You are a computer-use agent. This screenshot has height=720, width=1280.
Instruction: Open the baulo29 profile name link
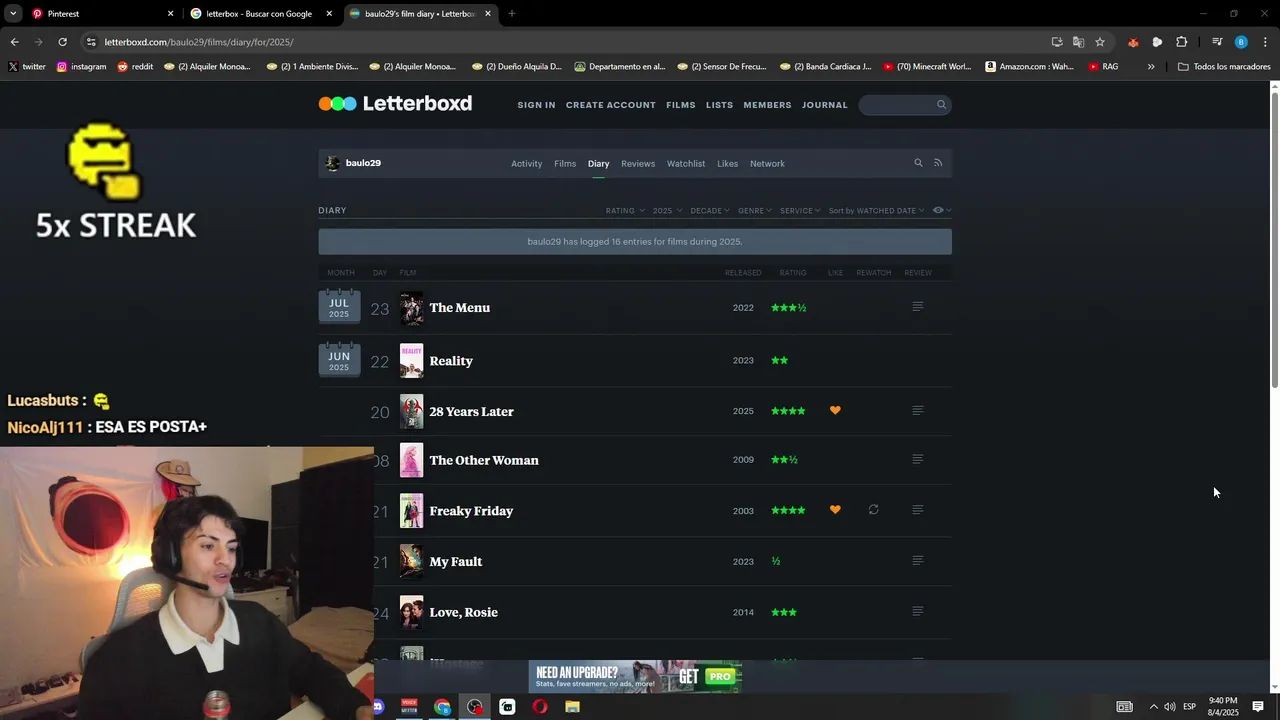pos(363,163)
